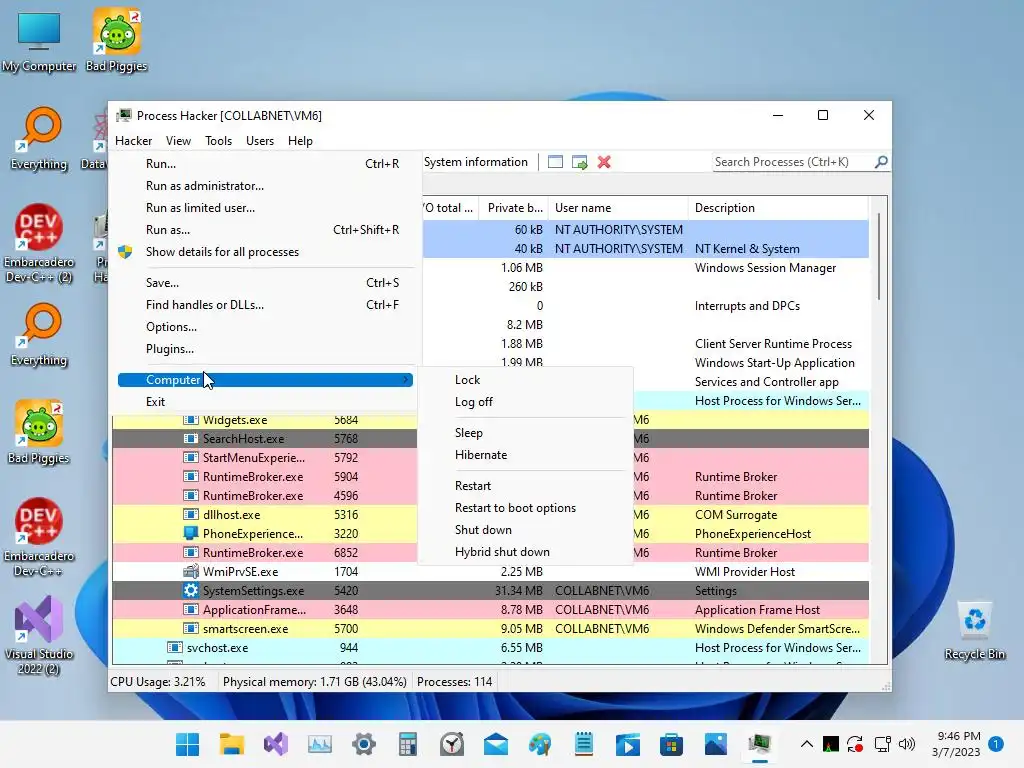
Task: Click the find window and thread icon
Action: tap(579, 162)
